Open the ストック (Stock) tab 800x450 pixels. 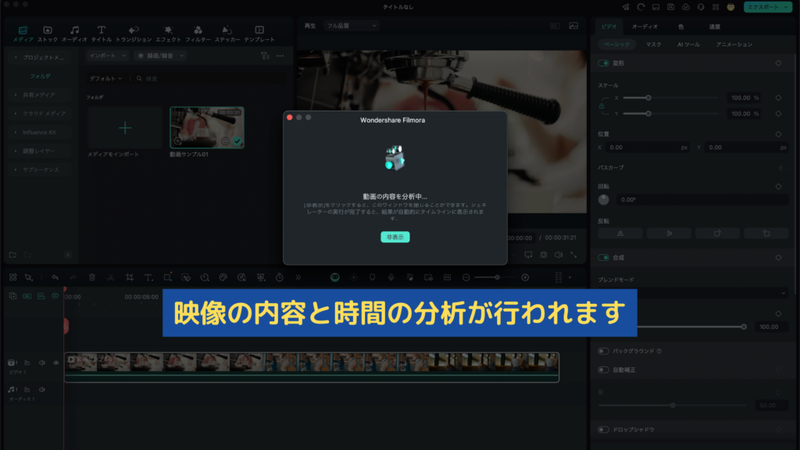click(x=47, y=34)
